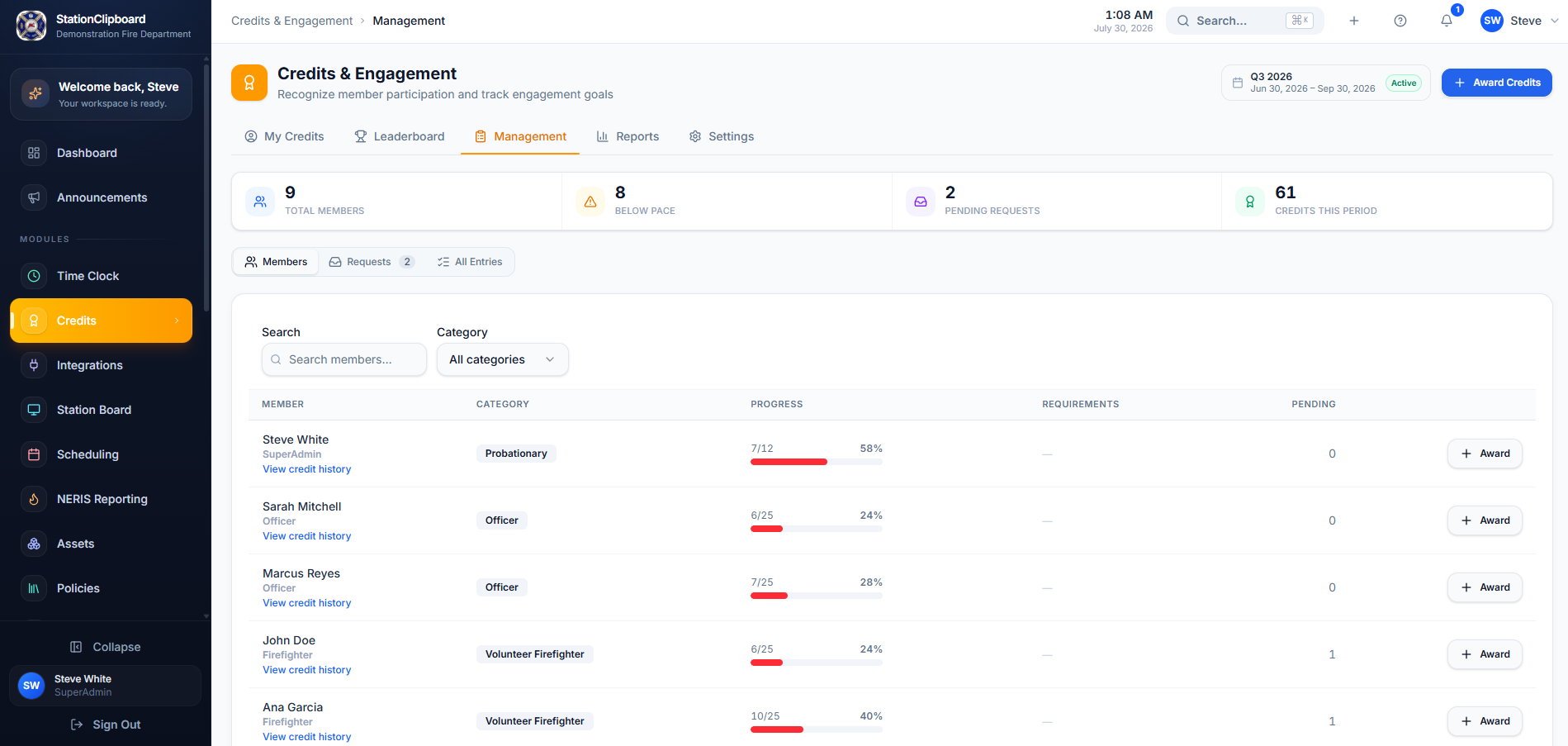Click the Probationary category badge
The image size is (1568, 746).
[x=516, y=454]
